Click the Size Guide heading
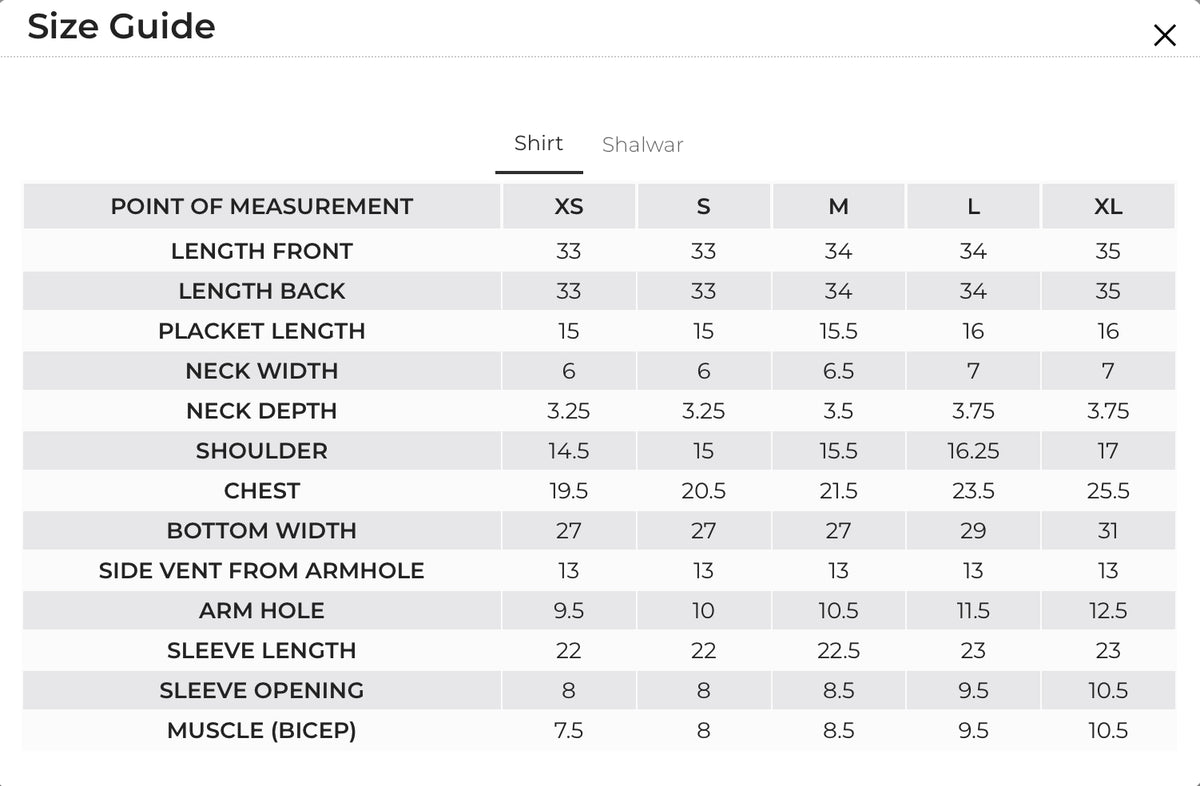1200x786 pixels. [x=121, y=27]
